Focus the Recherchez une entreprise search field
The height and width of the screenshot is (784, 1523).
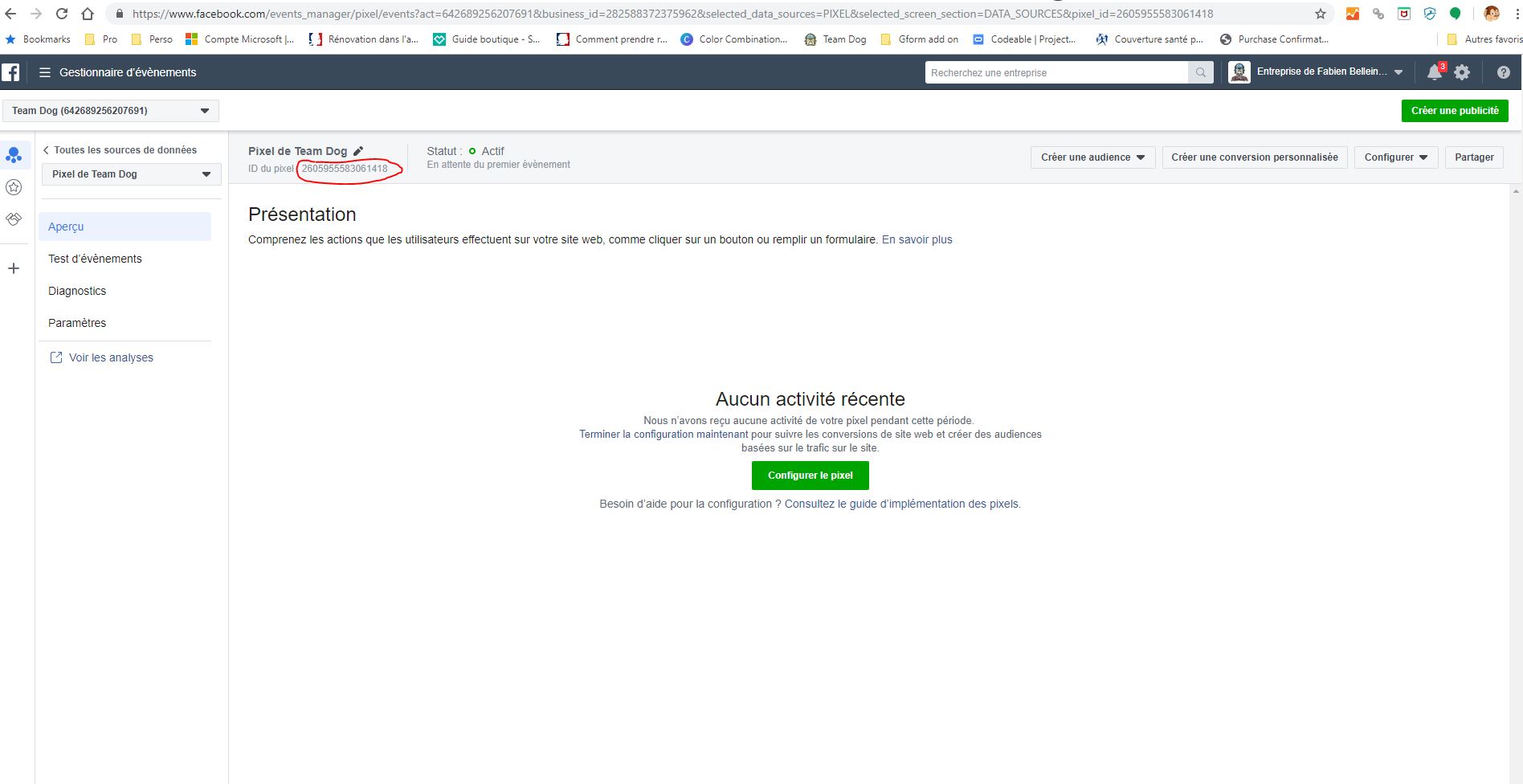1055,72
